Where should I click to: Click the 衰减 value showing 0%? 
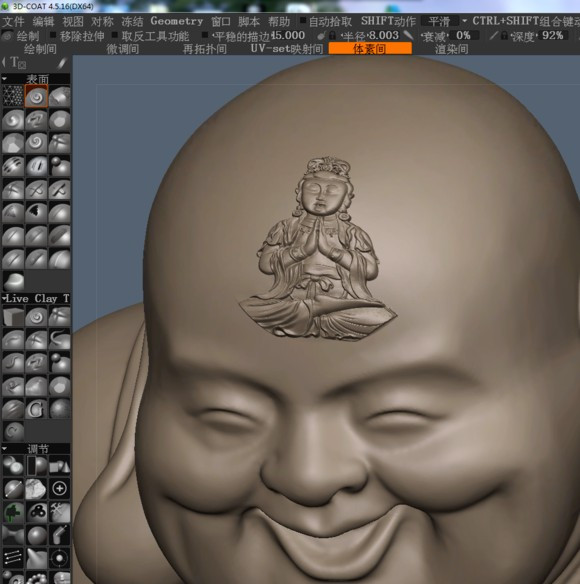pos(463,35)
